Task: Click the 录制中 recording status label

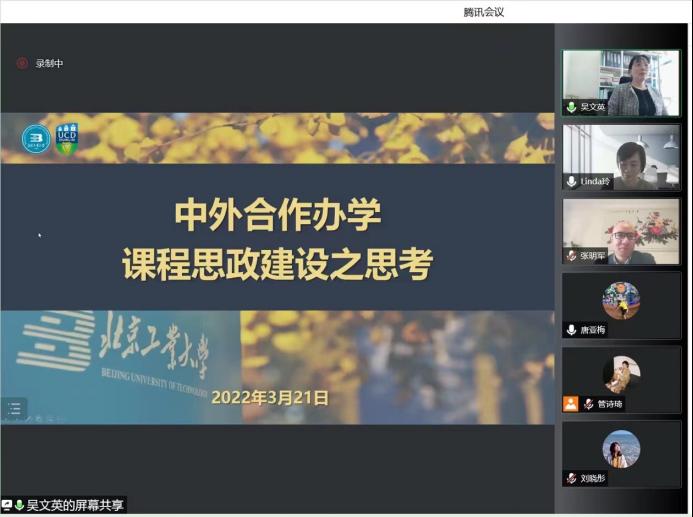Action: 50,63
